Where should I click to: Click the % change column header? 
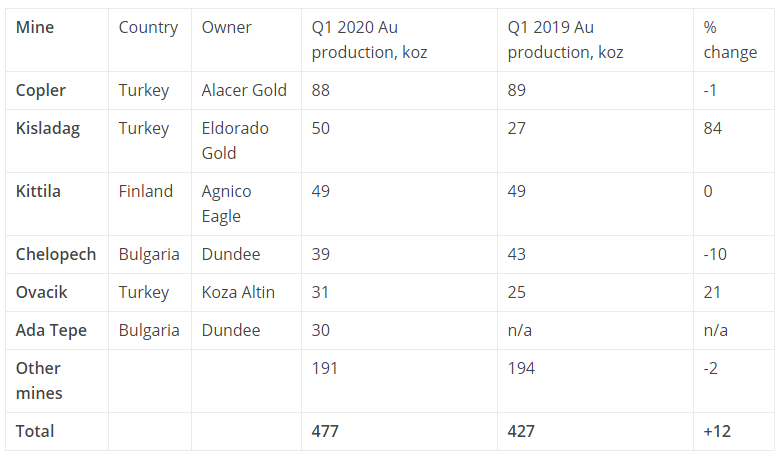tap(730, 40)
